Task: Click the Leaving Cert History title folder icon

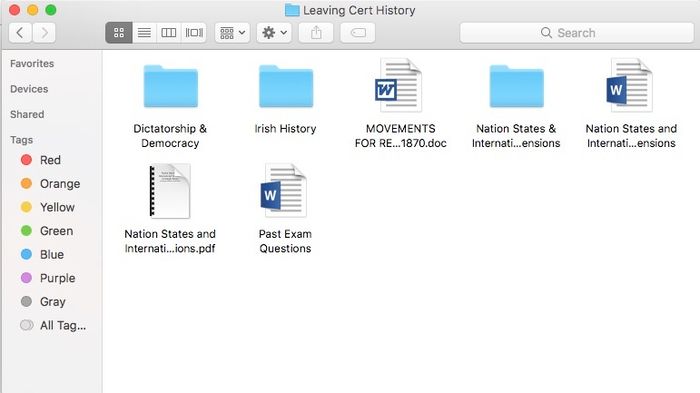Action: (292, 10)
